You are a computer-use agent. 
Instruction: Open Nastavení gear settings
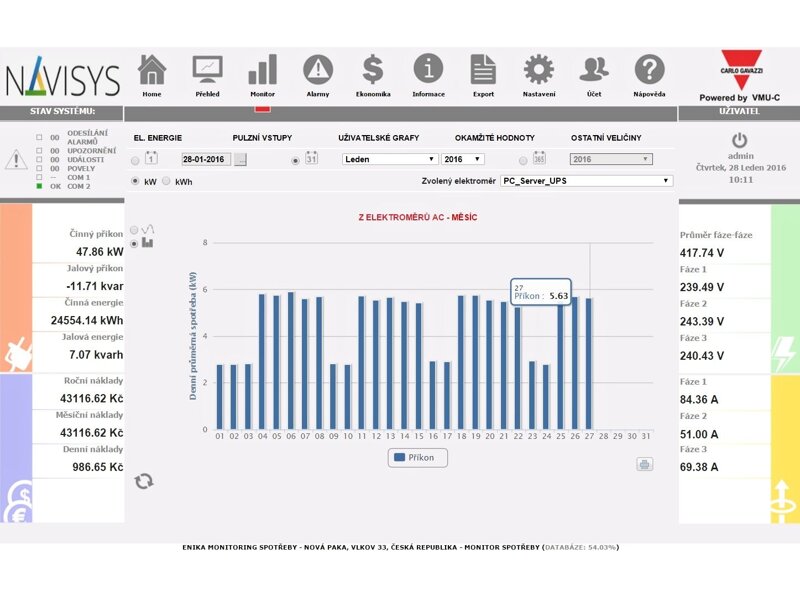(539, 71)
